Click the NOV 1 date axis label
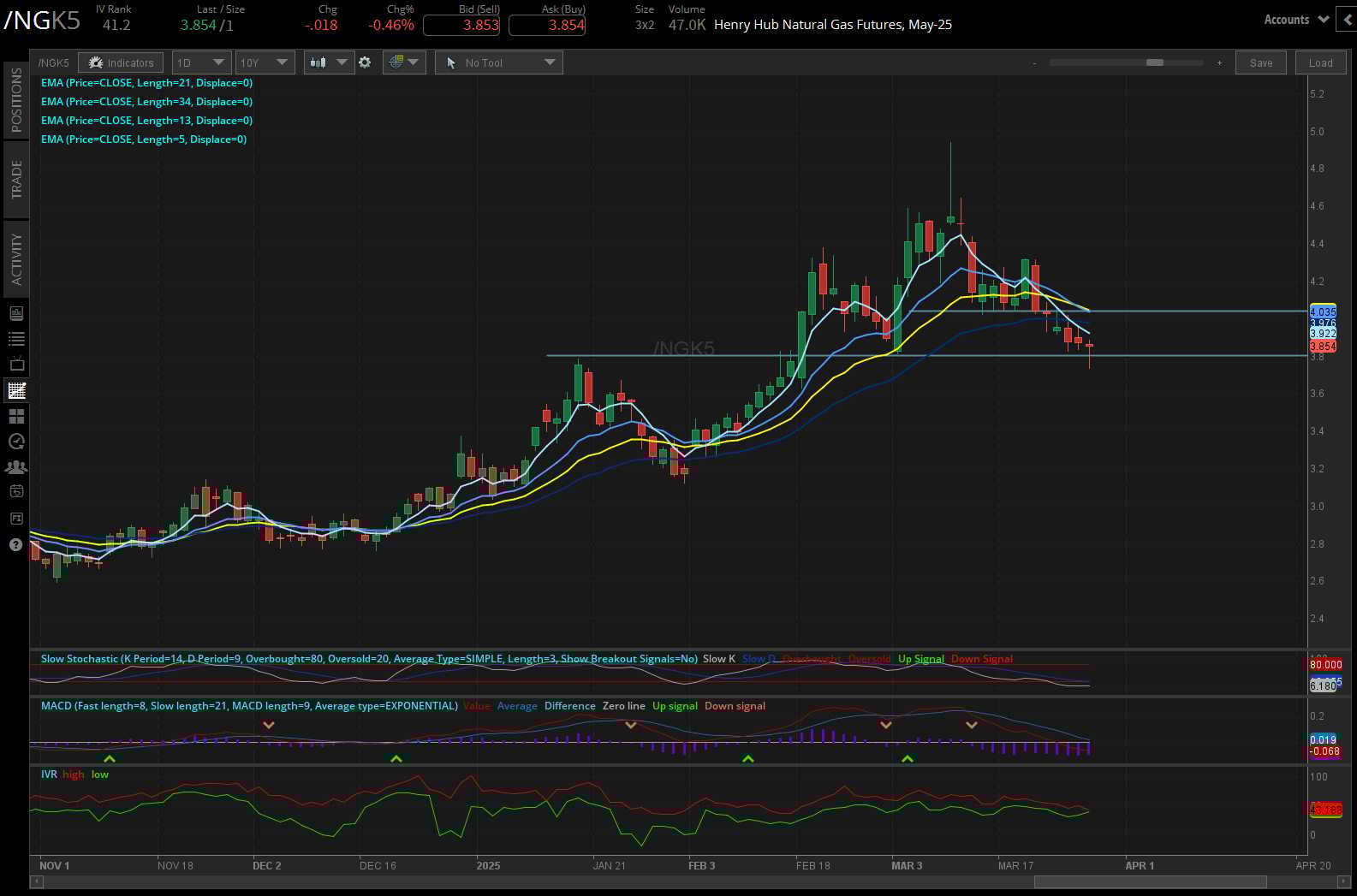Screen dimensions: 1357x896 54,865
